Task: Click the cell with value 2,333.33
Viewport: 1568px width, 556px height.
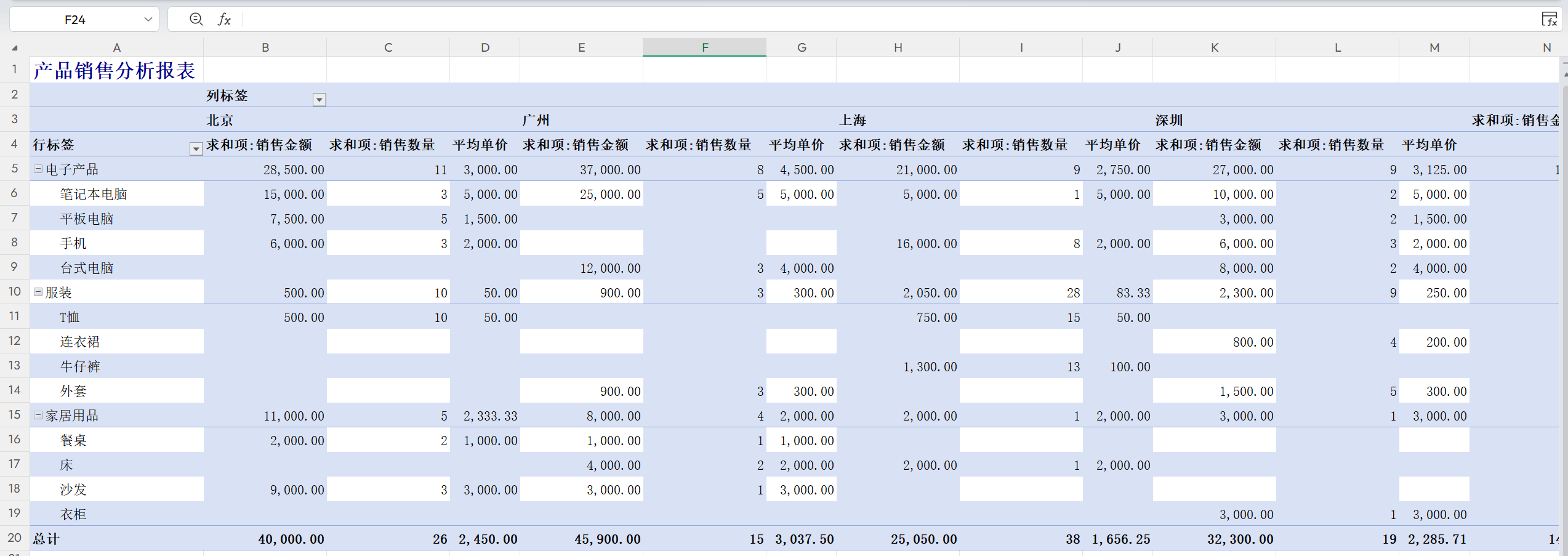Action: [484, 416]
